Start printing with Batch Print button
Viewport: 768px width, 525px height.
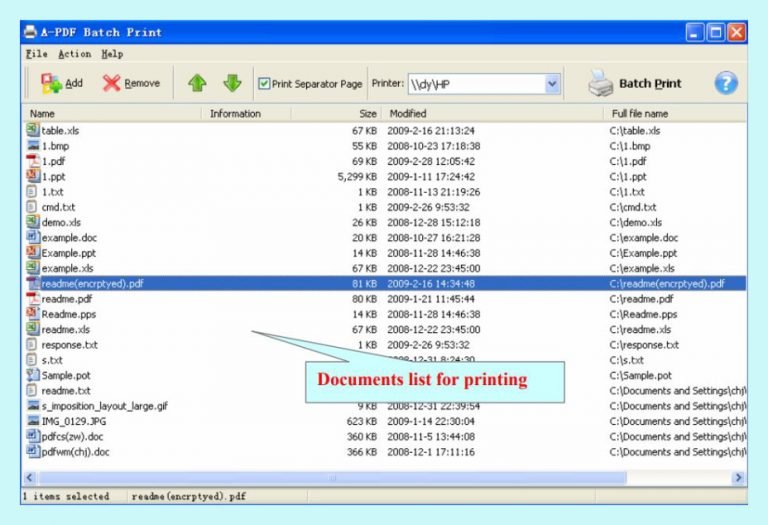(635, 83)
